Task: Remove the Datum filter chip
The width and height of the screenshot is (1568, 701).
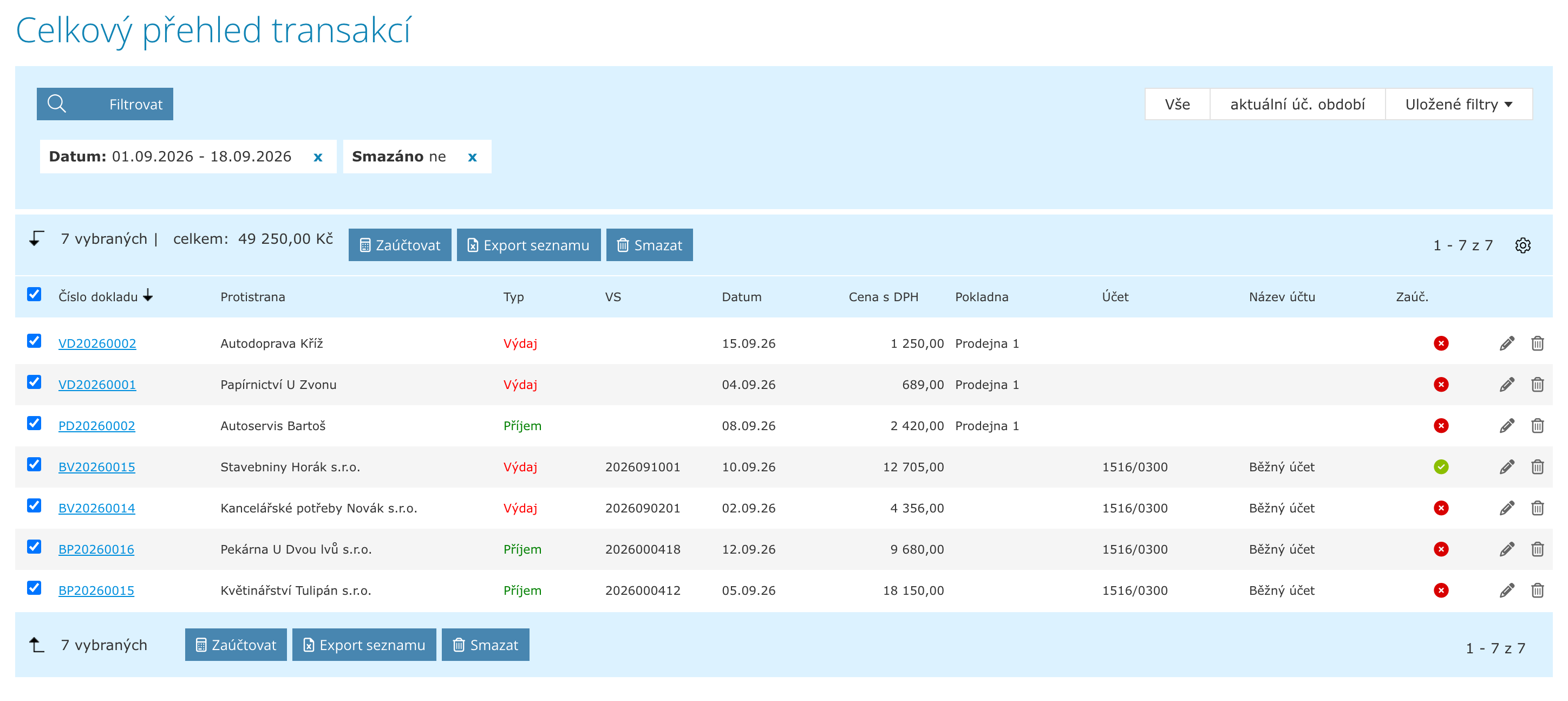Action: [x=318, y=157]
